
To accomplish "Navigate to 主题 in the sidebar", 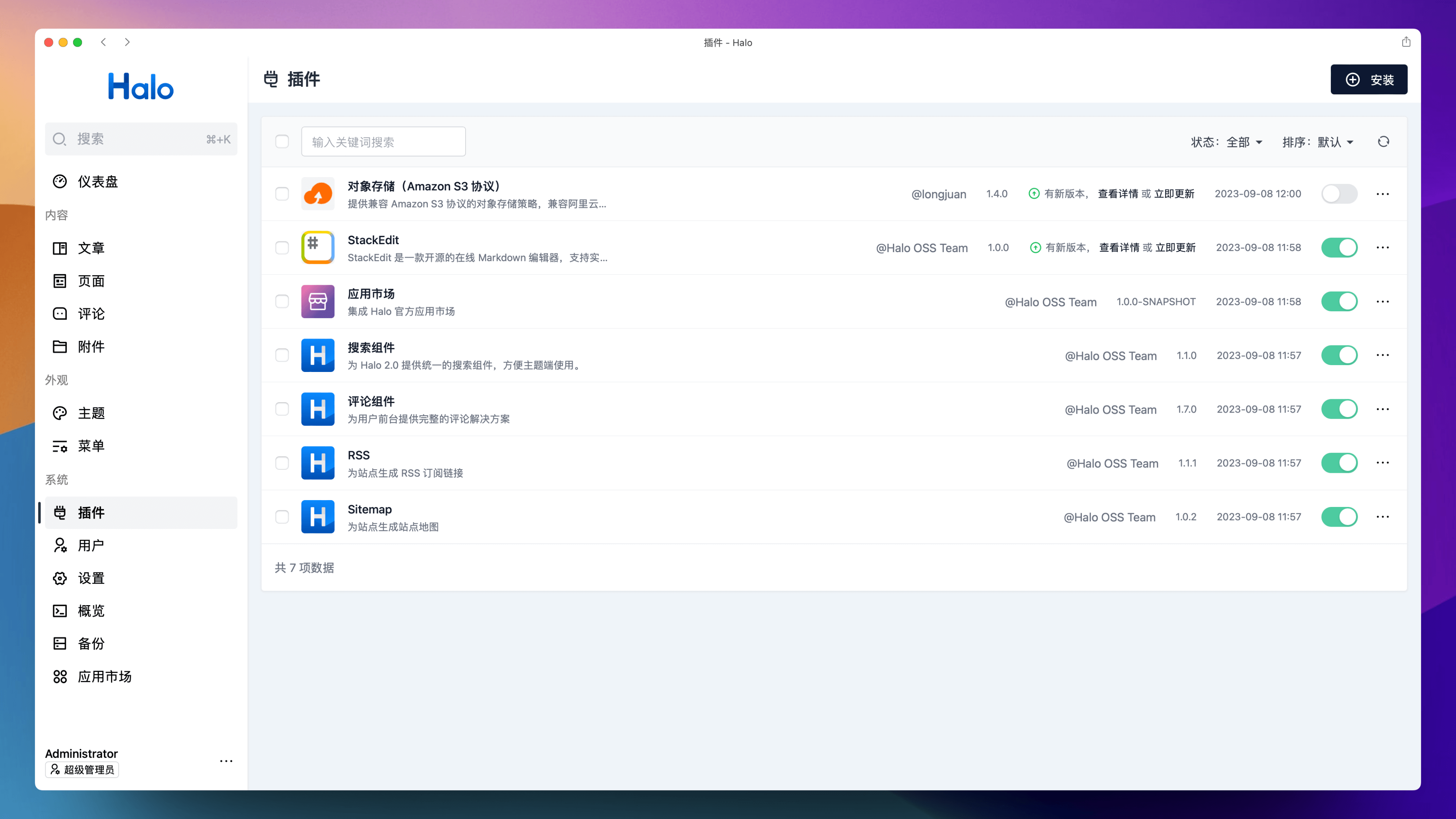I will coord(91,413).
